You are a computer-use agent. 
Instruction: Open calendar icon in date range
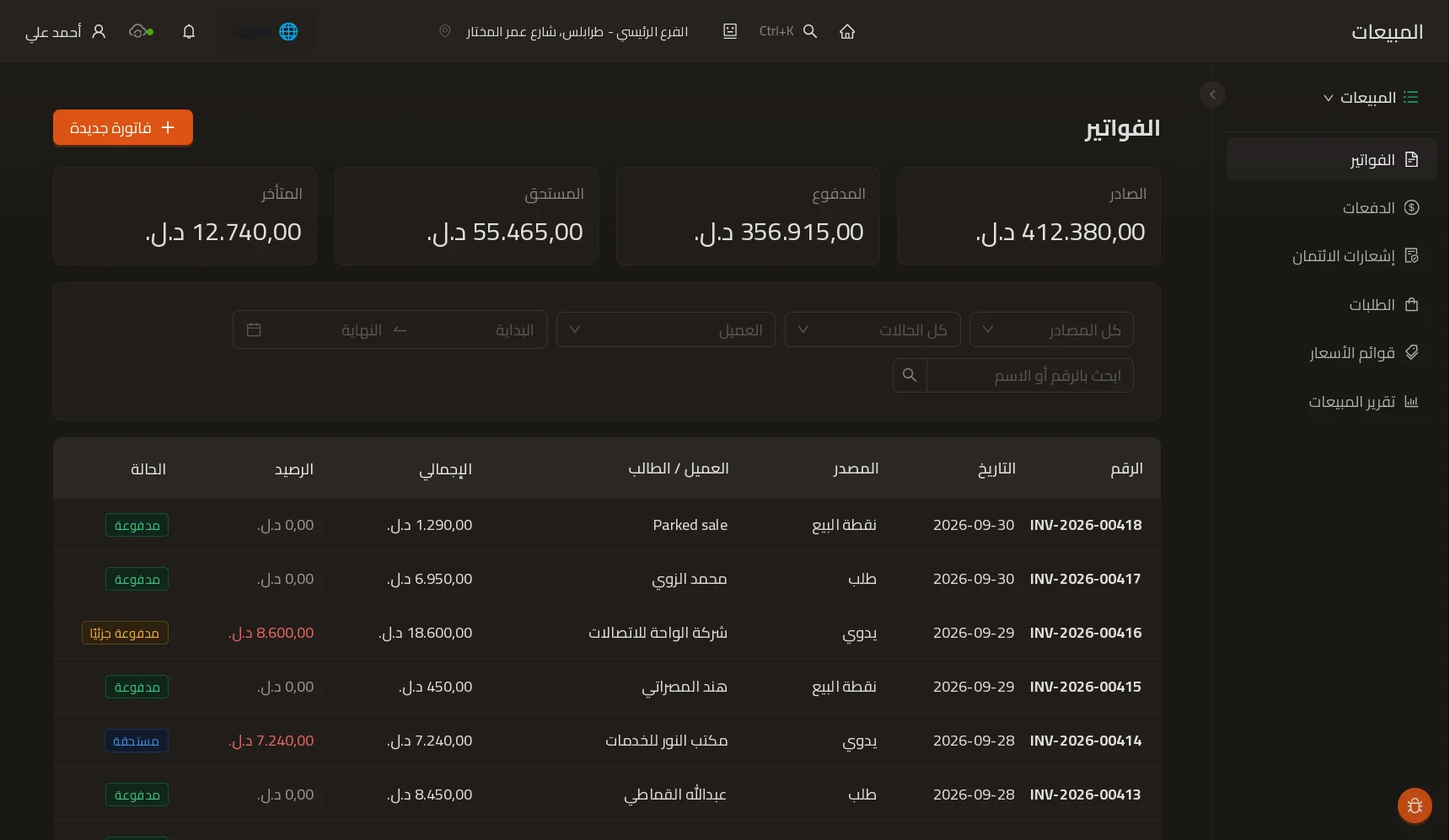click(x=254, y=329)
